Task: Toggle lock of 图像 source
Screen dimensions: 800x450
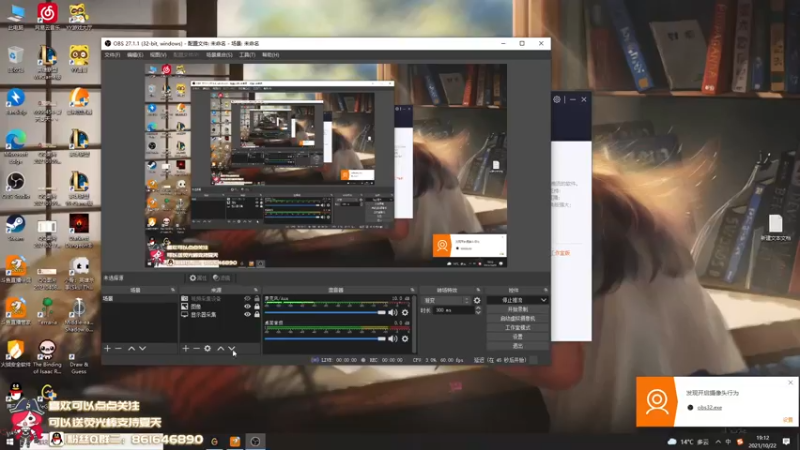Action: pyautogui.click(x=257, y=307)
